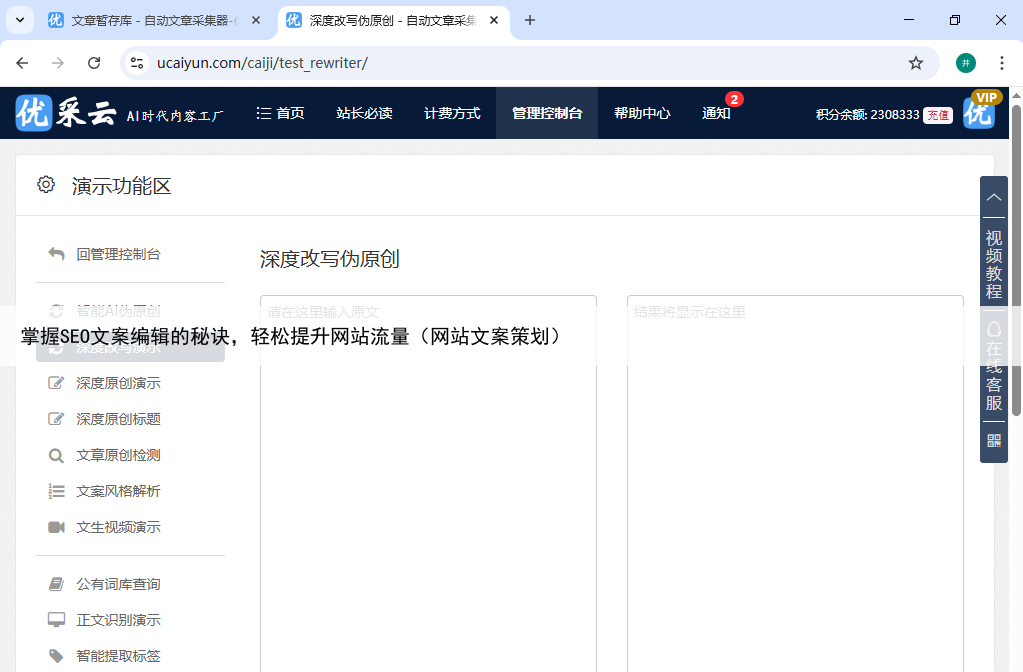
Task: Click the 文生视频演示 camera icon
Action: click(56, 527)
